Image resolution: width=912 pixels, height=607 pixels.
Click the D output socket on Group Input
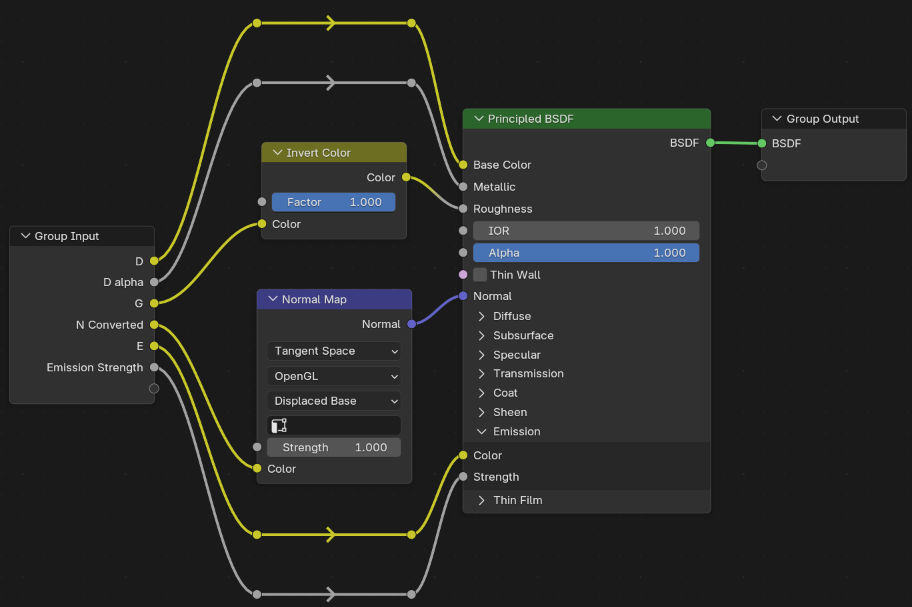[154, 261]
